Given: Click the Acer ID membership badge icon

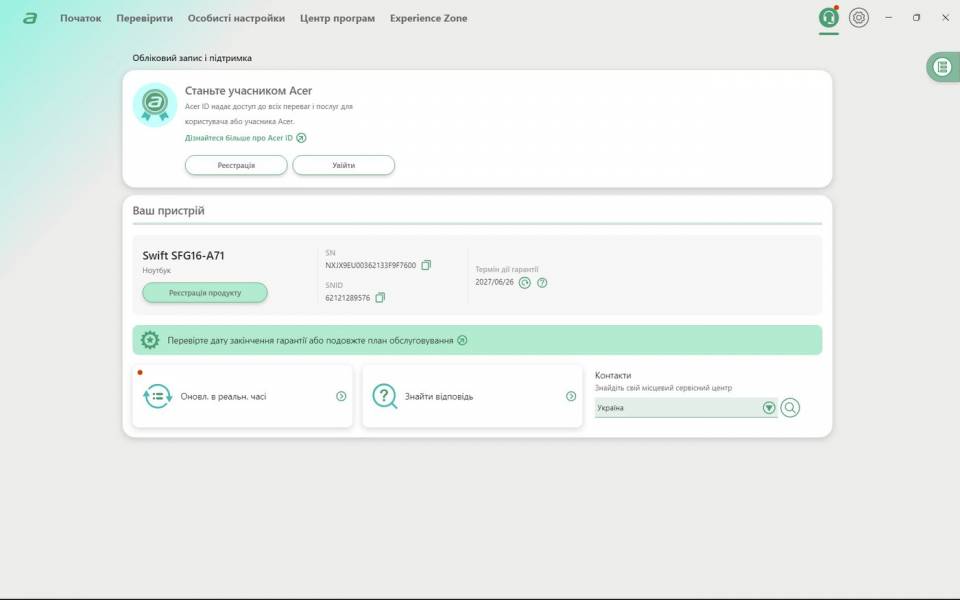Looking at the screenshot, I should tap(155, 104).
